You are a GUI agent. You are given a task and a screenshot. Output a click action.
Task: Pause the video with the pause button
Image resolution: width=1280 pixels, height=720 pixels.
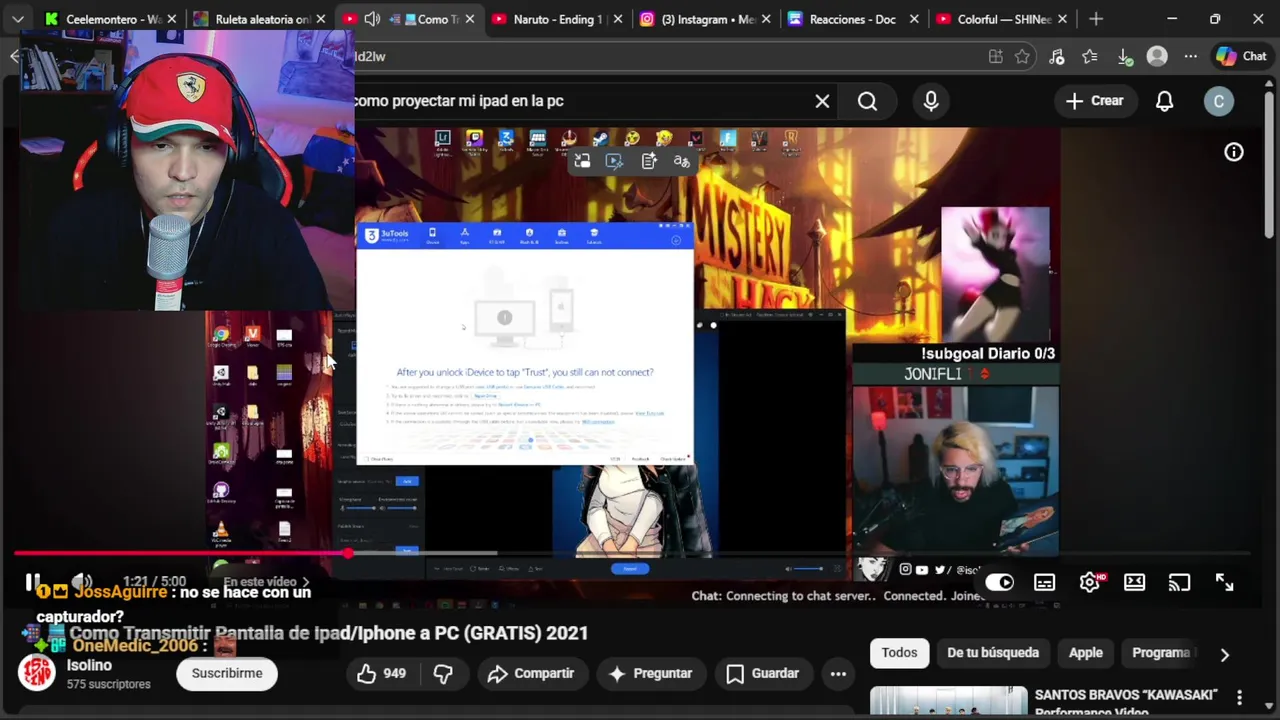[33, 582]
